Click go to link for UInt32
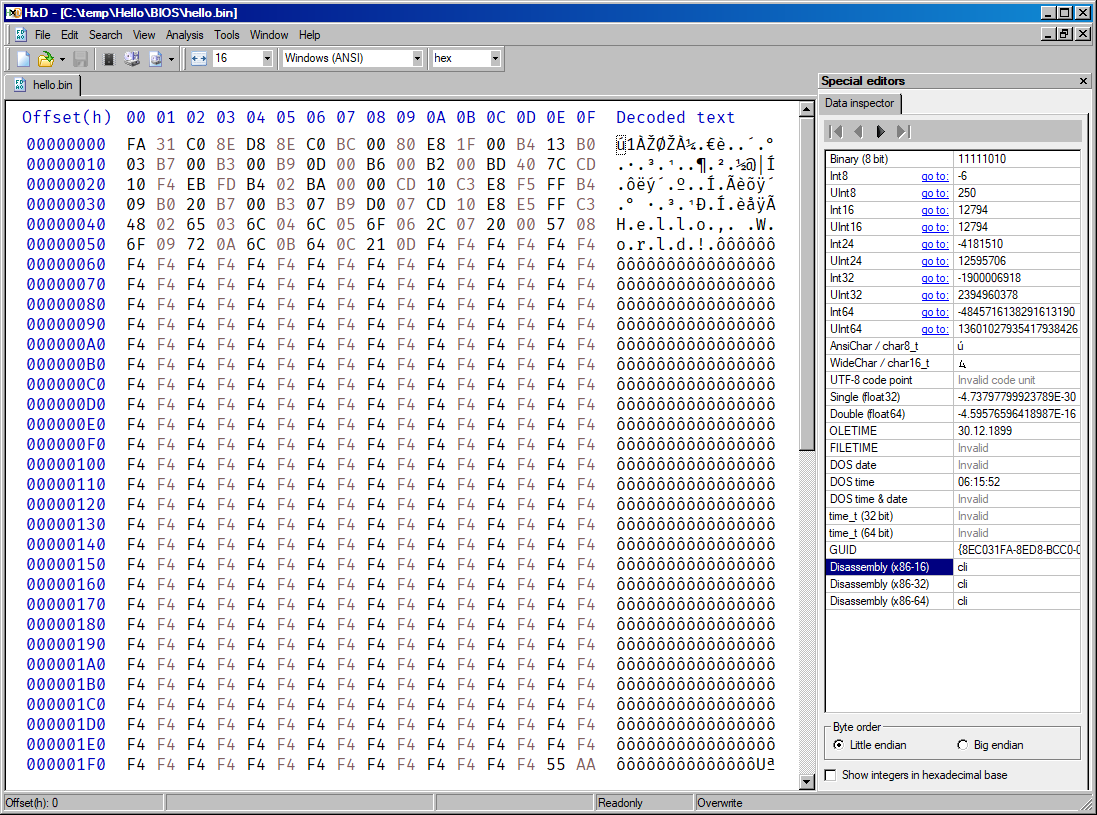 pos(935,295)
